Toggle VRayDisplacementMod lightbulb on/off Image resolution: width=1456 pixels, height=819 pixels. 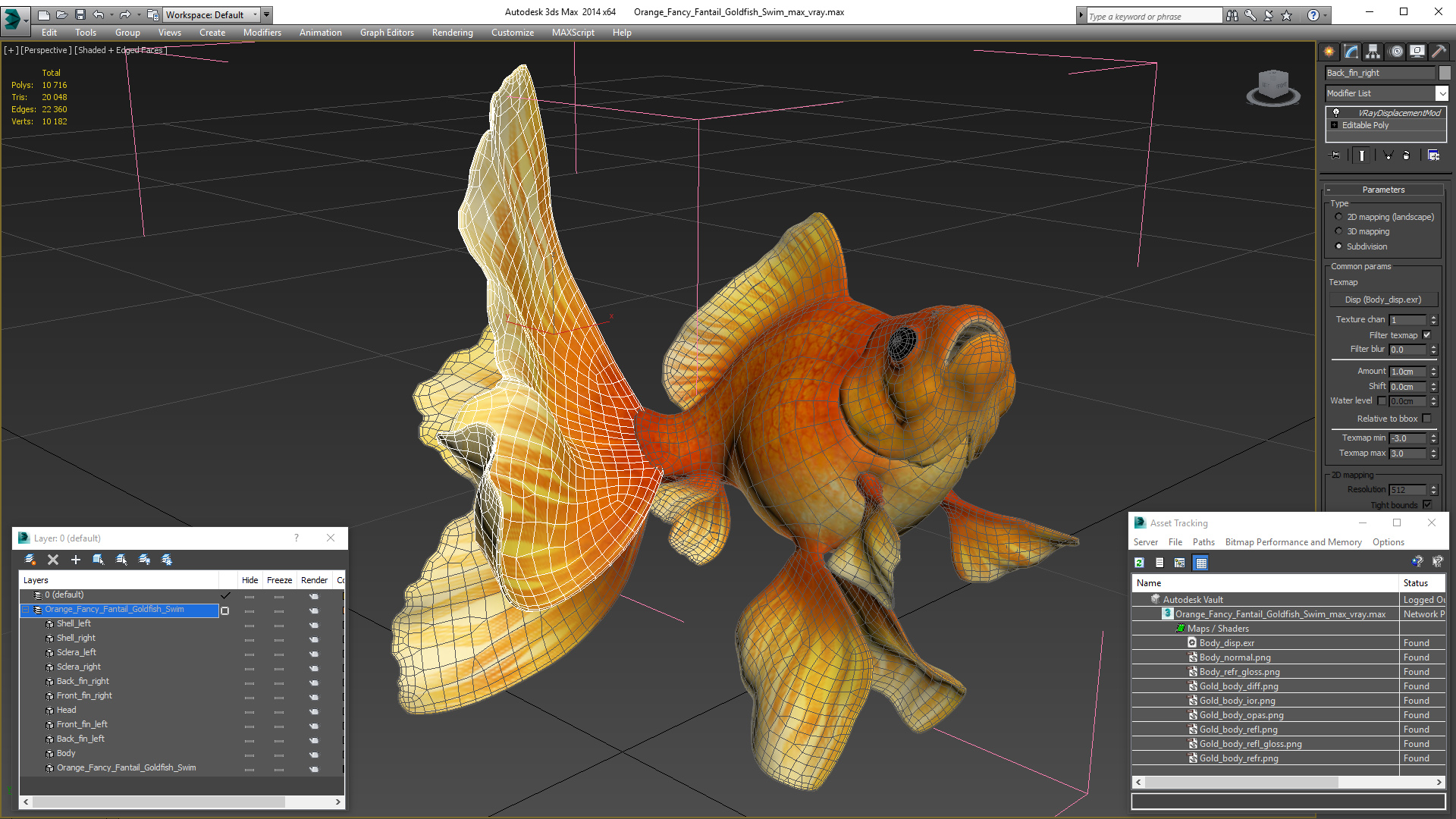tap(1336, 112)
